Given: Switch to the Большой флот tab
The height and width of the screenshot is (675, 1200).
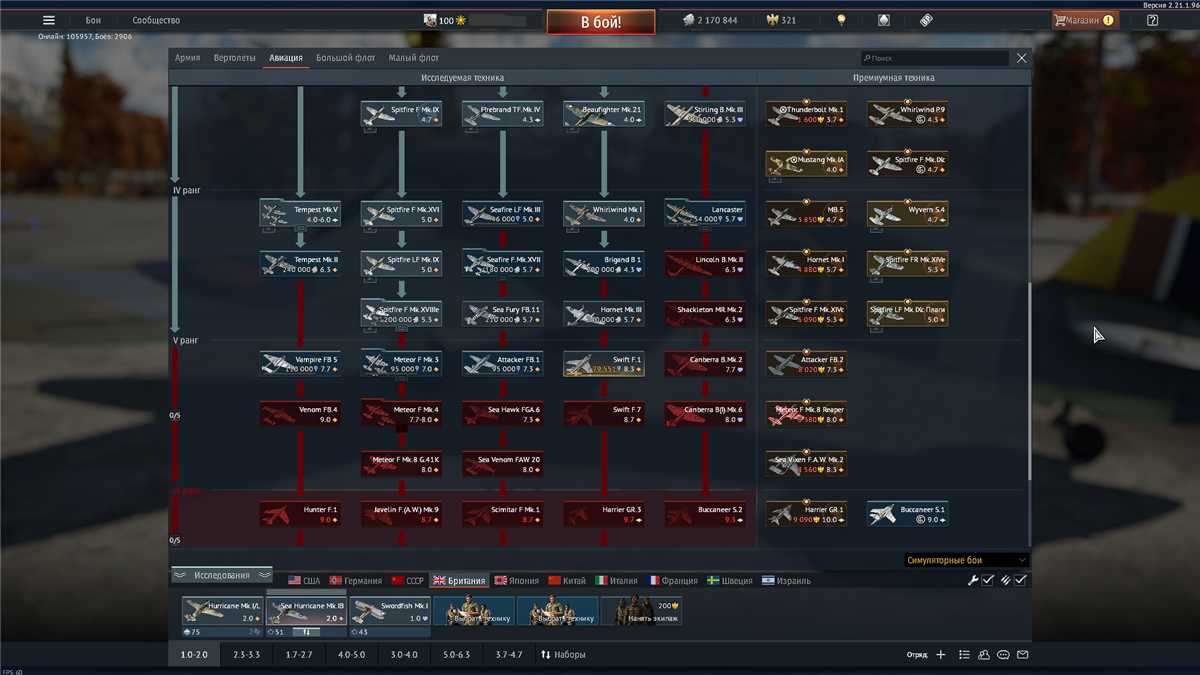Looking at the screenshot, I should (x=345, y=58).
